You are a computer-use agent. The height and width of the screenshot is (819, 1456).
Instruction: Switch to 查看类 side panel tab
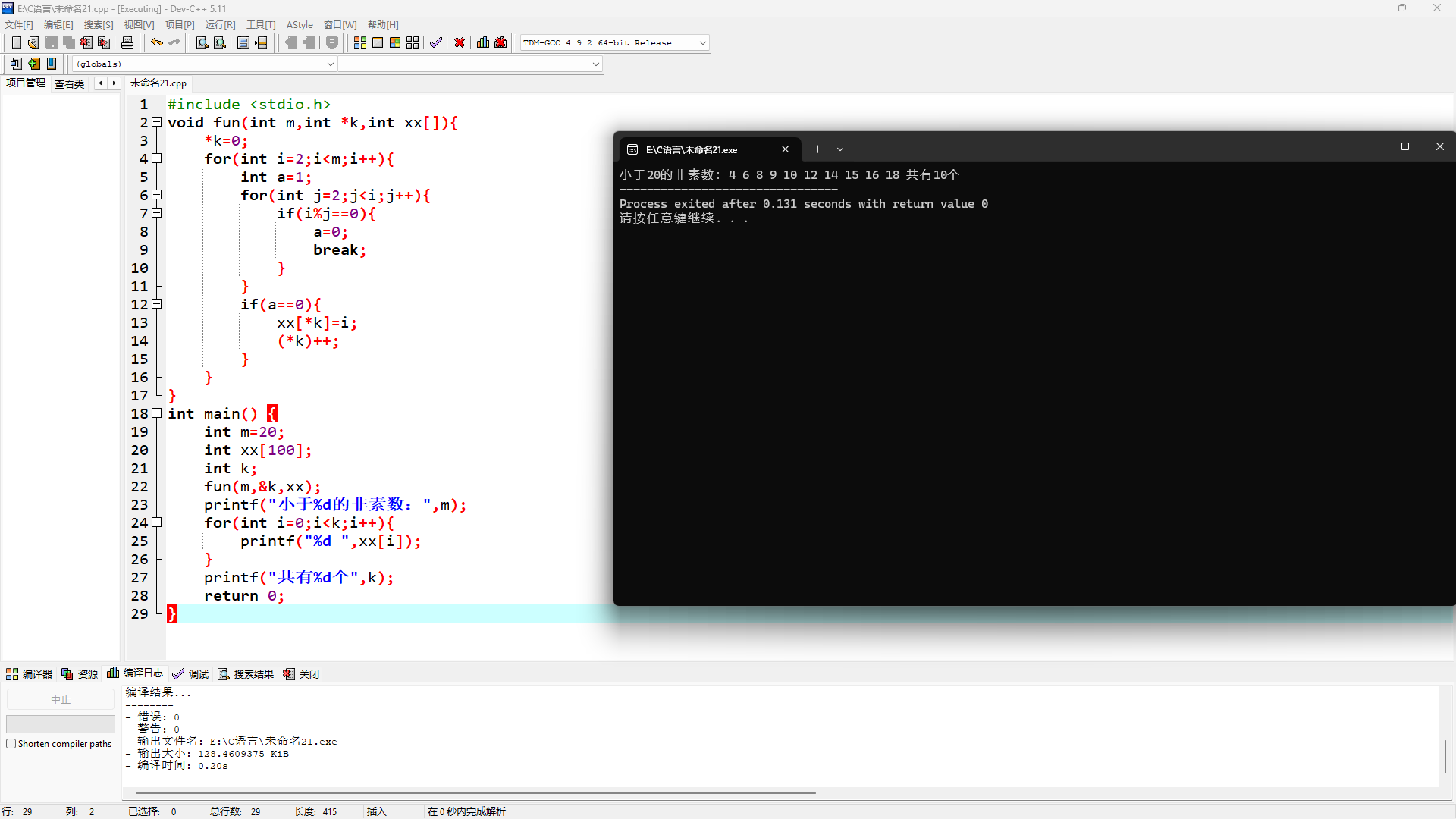point(69,83)
